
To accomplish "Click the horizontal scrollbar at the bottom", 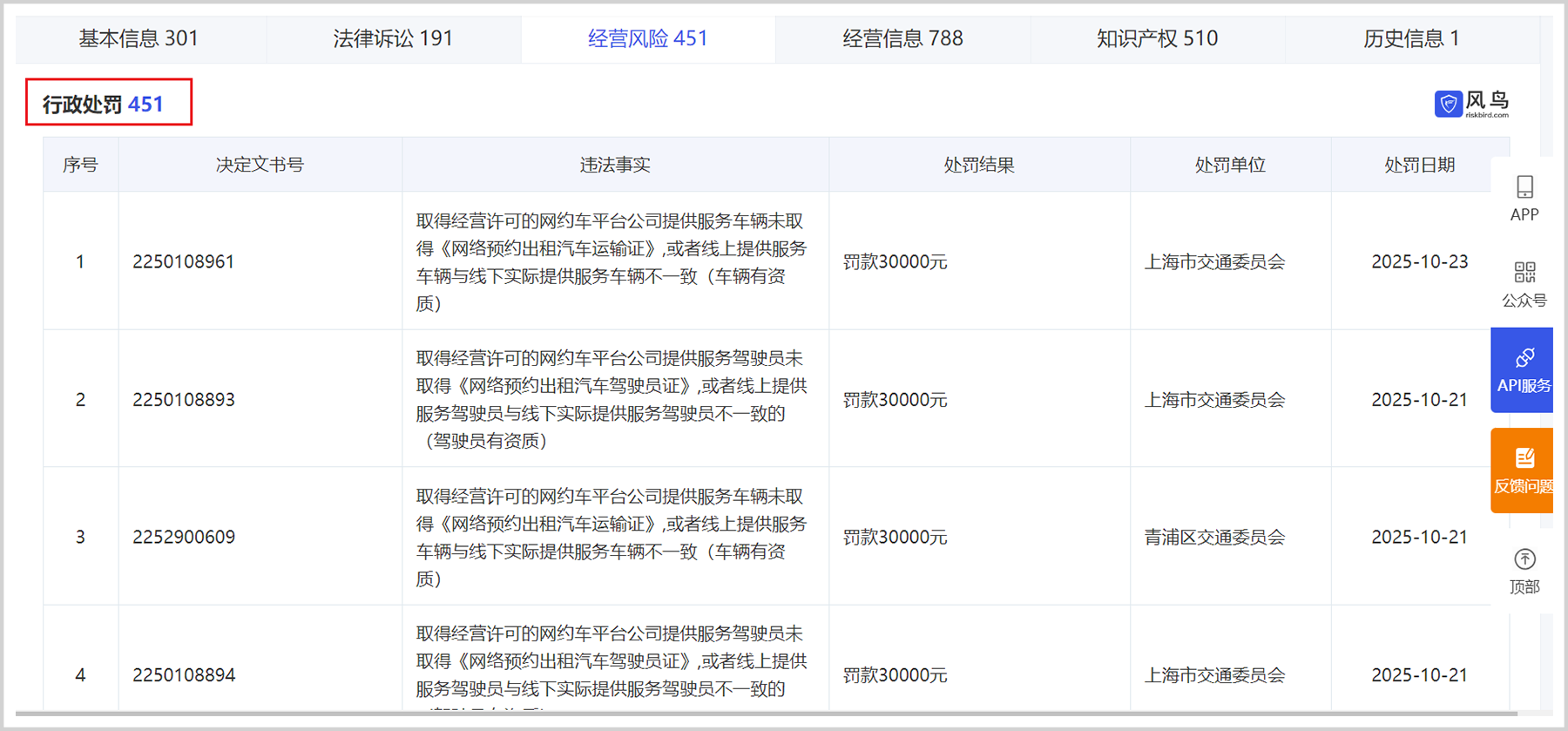I will pyautogui.click(x=767, y=714).
